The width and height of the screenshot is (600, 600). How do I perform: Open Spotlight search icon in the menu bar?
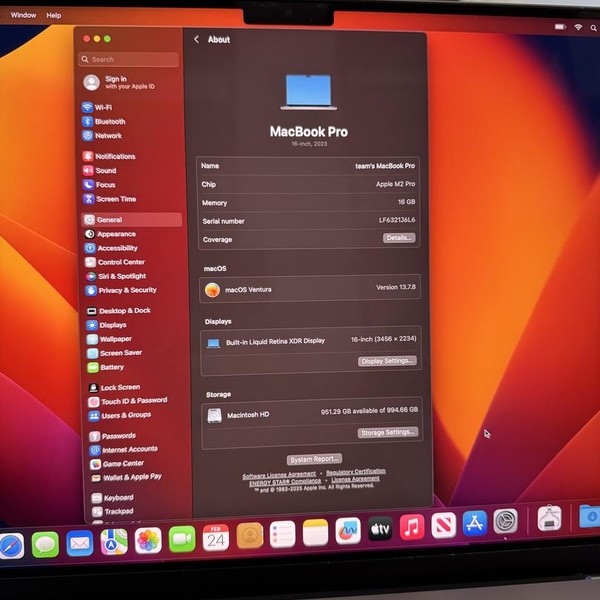tap(593, 28)
